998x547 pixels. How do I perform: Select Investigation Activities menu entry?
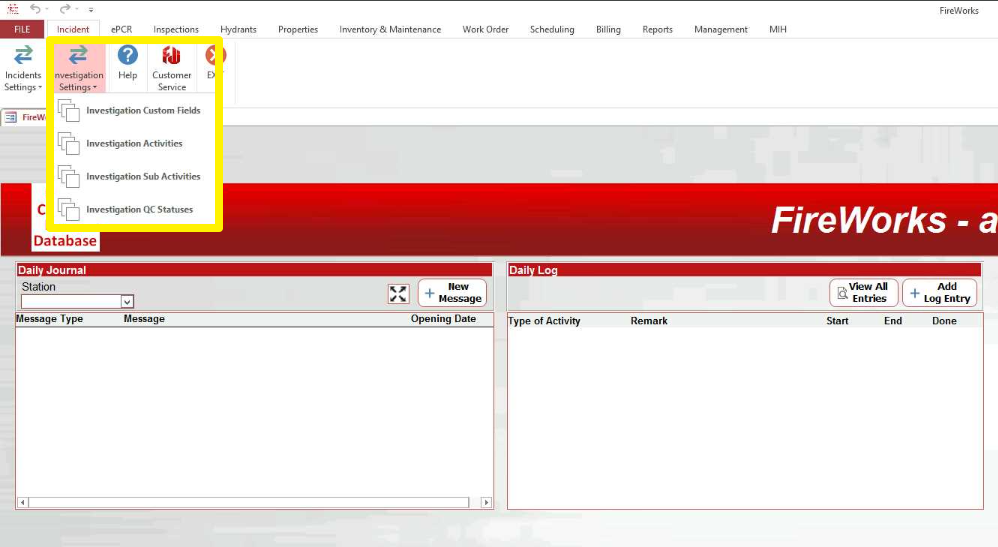click(134, 144)
